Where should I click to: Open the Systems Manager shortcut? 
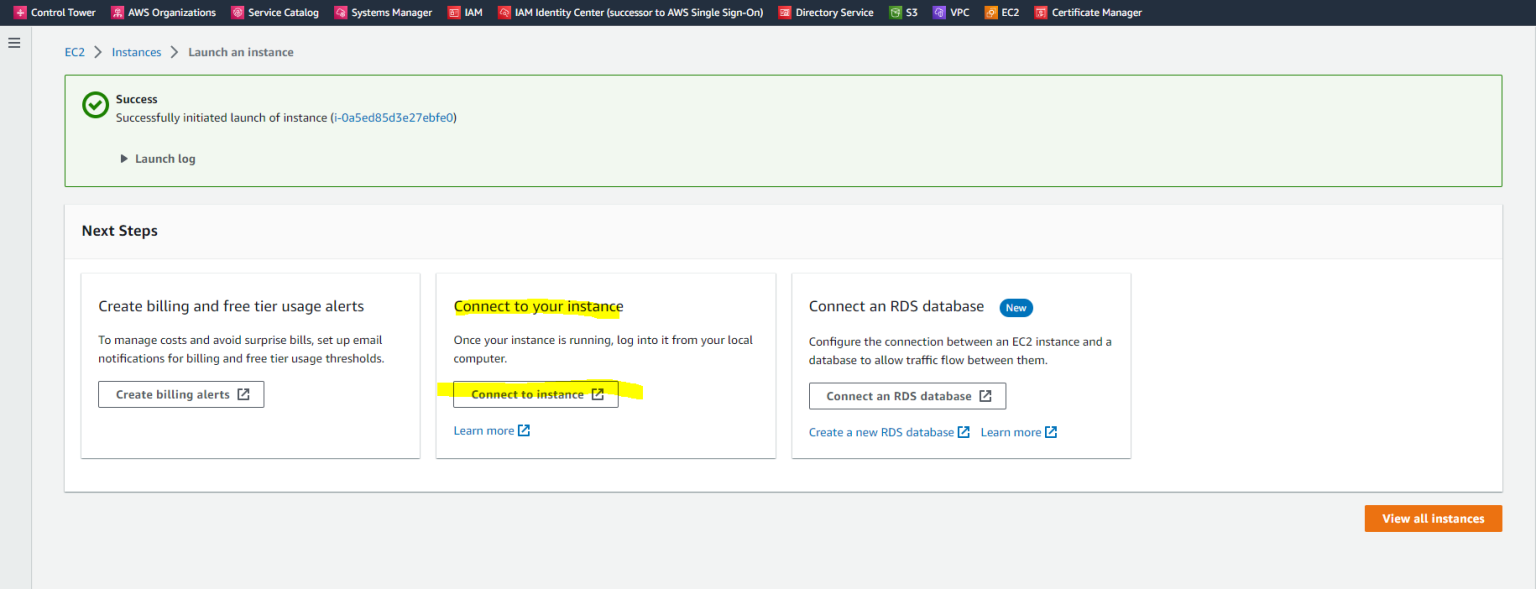[383, 12]
